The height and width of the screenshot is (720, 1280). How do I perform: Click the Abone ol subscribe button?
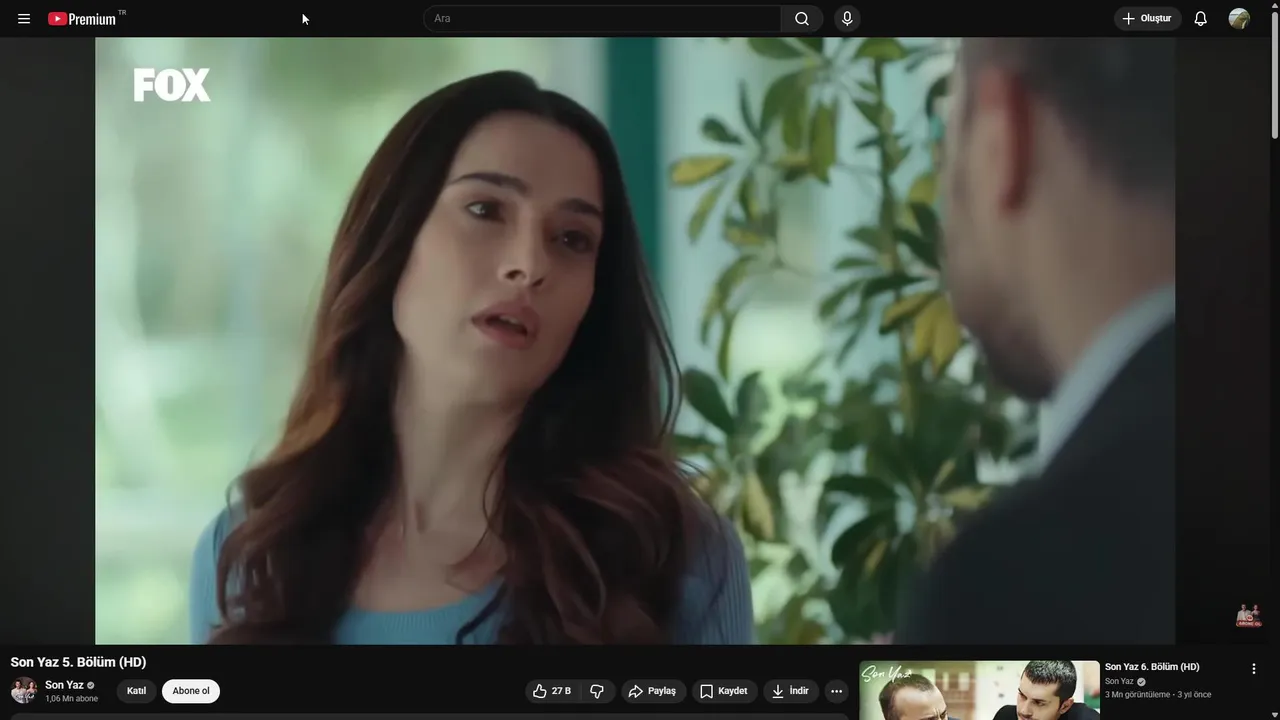coord(191,691)
